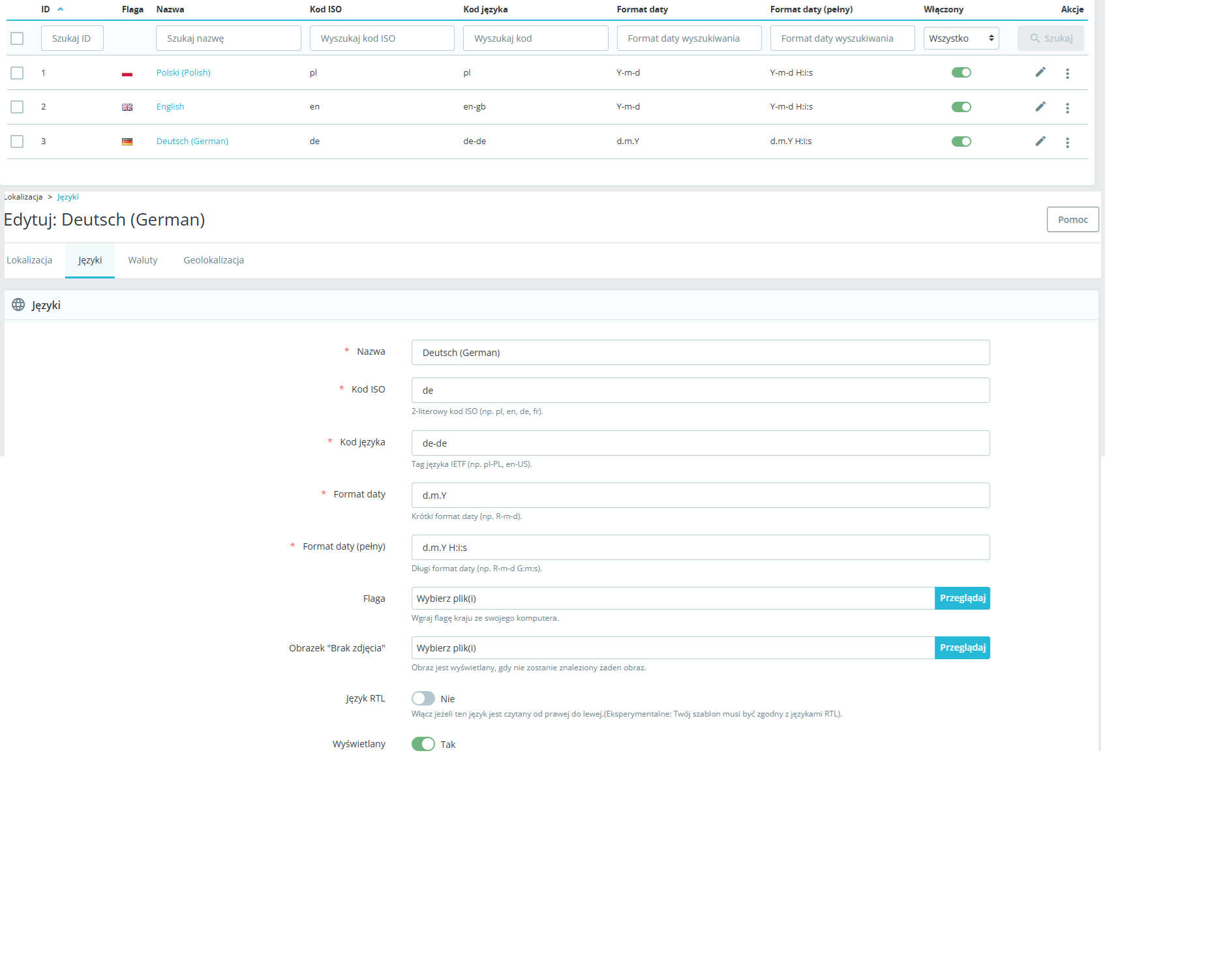Click the d.m.Y H:i:s cell in table
The height and width of the screenshot is (980, 1223).
791,141
